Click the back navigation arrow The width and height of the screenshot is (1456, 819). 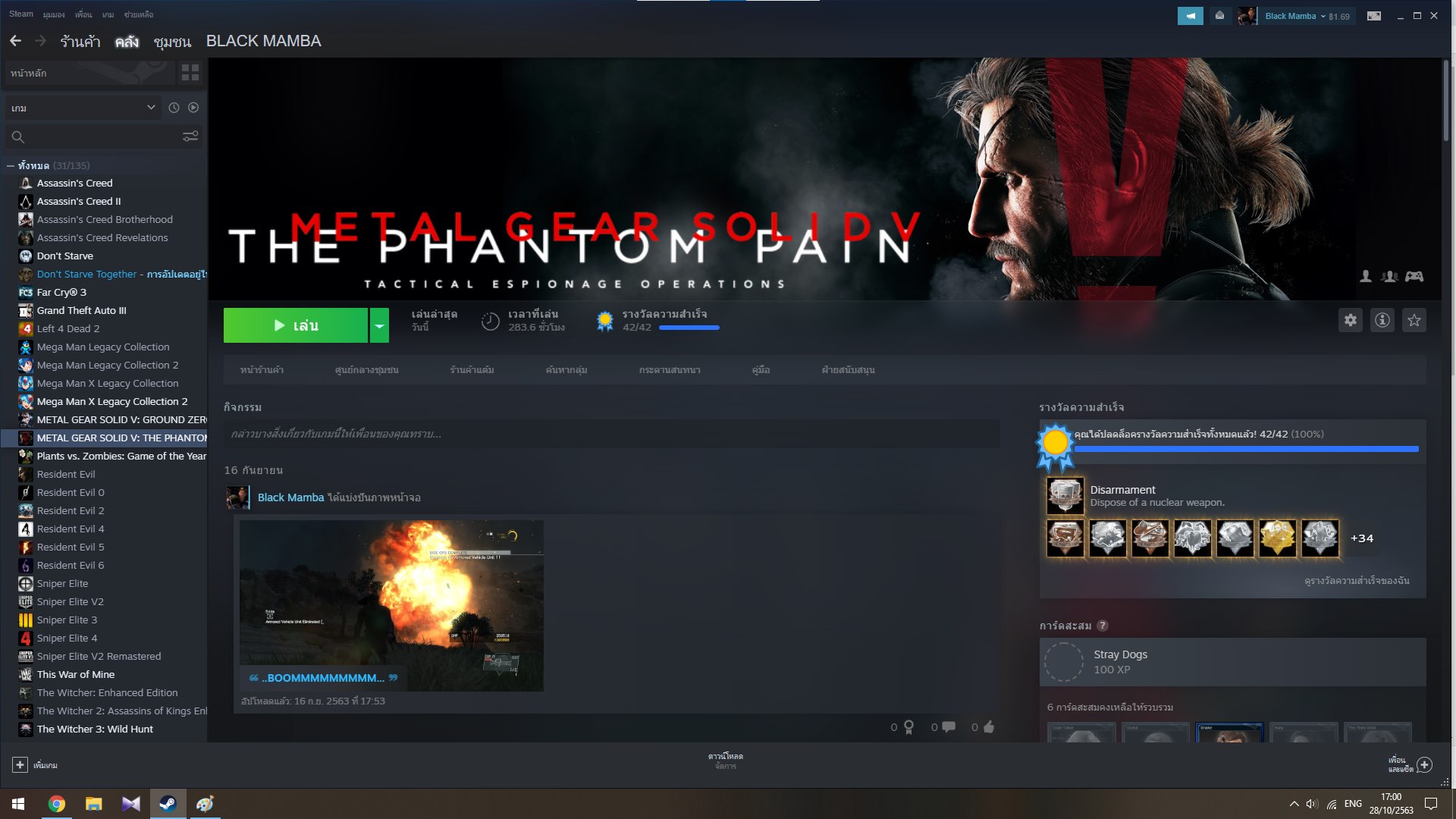click(x=16, y=41)
